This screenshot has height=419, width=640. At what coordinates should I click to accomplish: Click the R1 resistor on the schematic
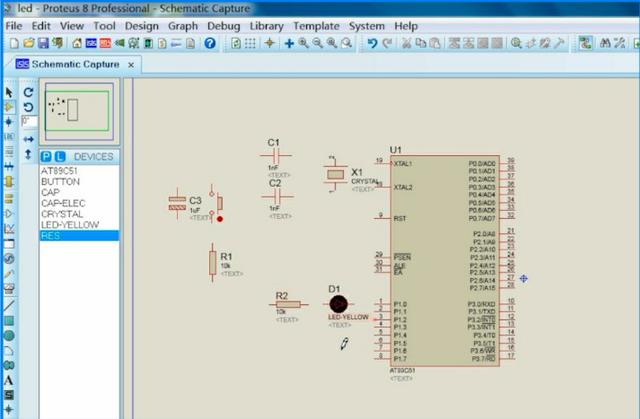(x=212, y=263)
